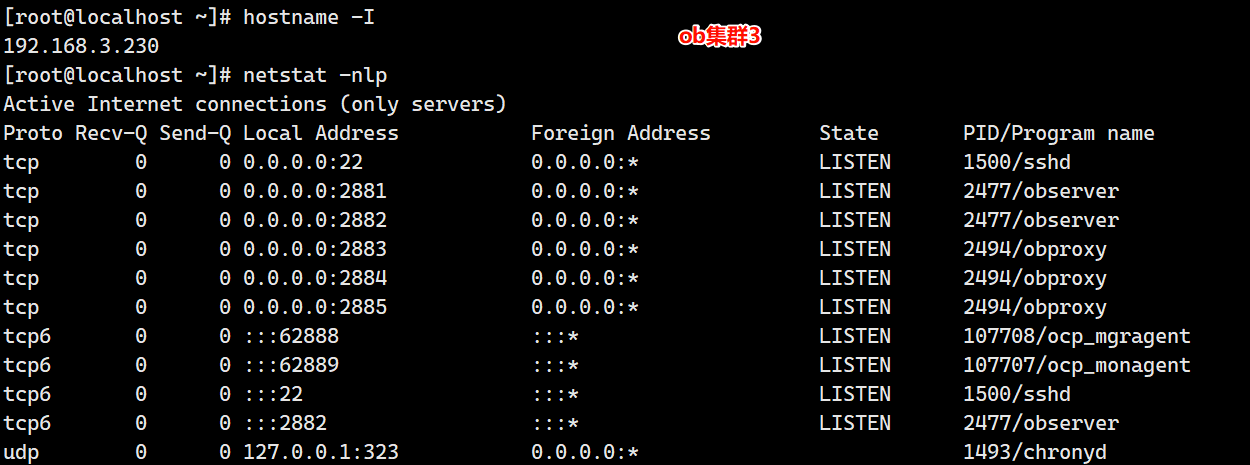The height and width of the screenshot is (465, 1250).
Task: Select local address 0.0.0.0:22
Action: tap(303, 162)
